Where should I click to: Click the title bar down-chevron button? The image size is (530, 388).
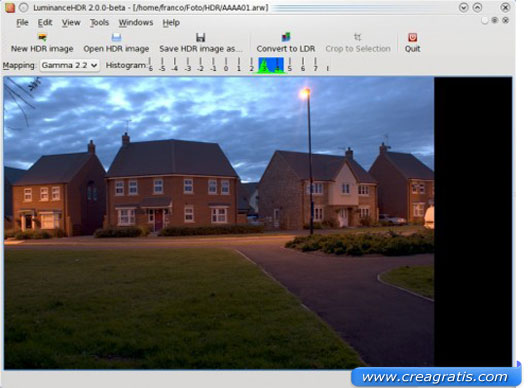[x=463, y=7]
